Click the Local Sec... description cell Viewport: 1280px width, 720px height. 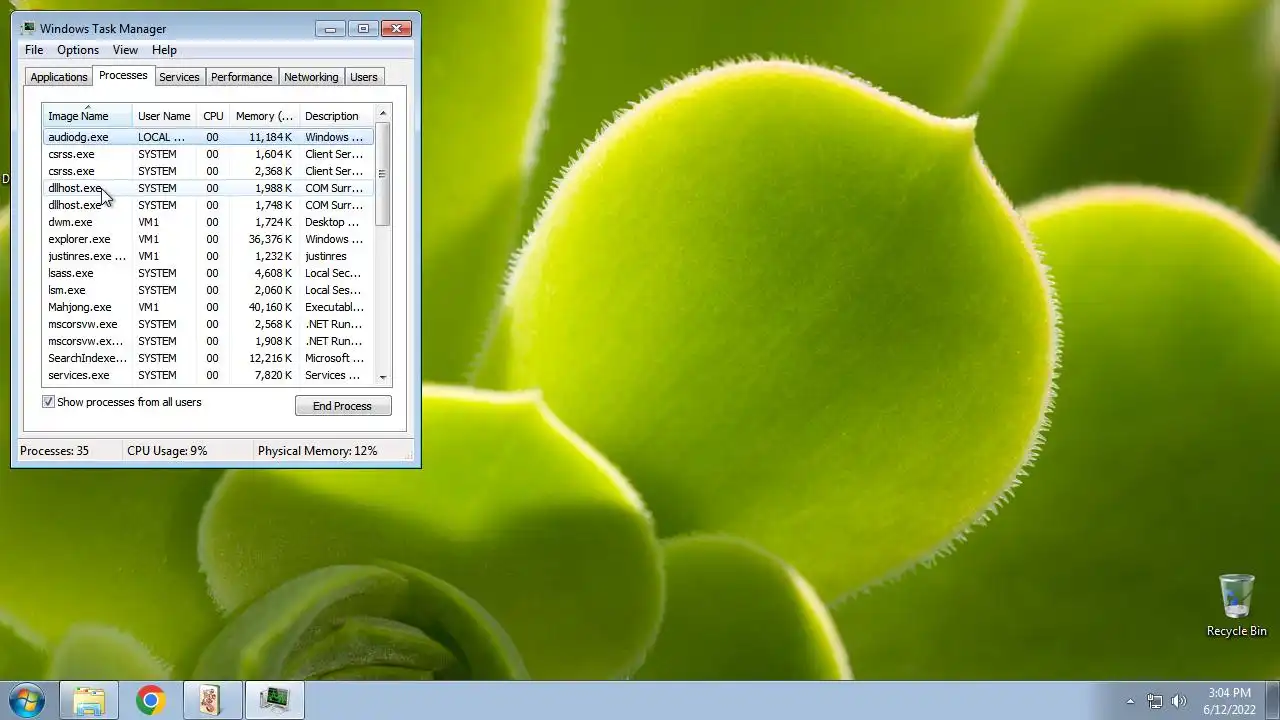pyautogui.click(x=333, y=273)
